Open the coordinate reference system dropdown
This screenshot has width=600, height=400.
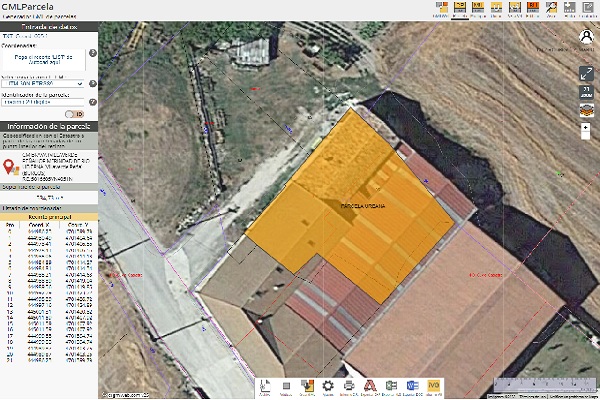point(42,83)
